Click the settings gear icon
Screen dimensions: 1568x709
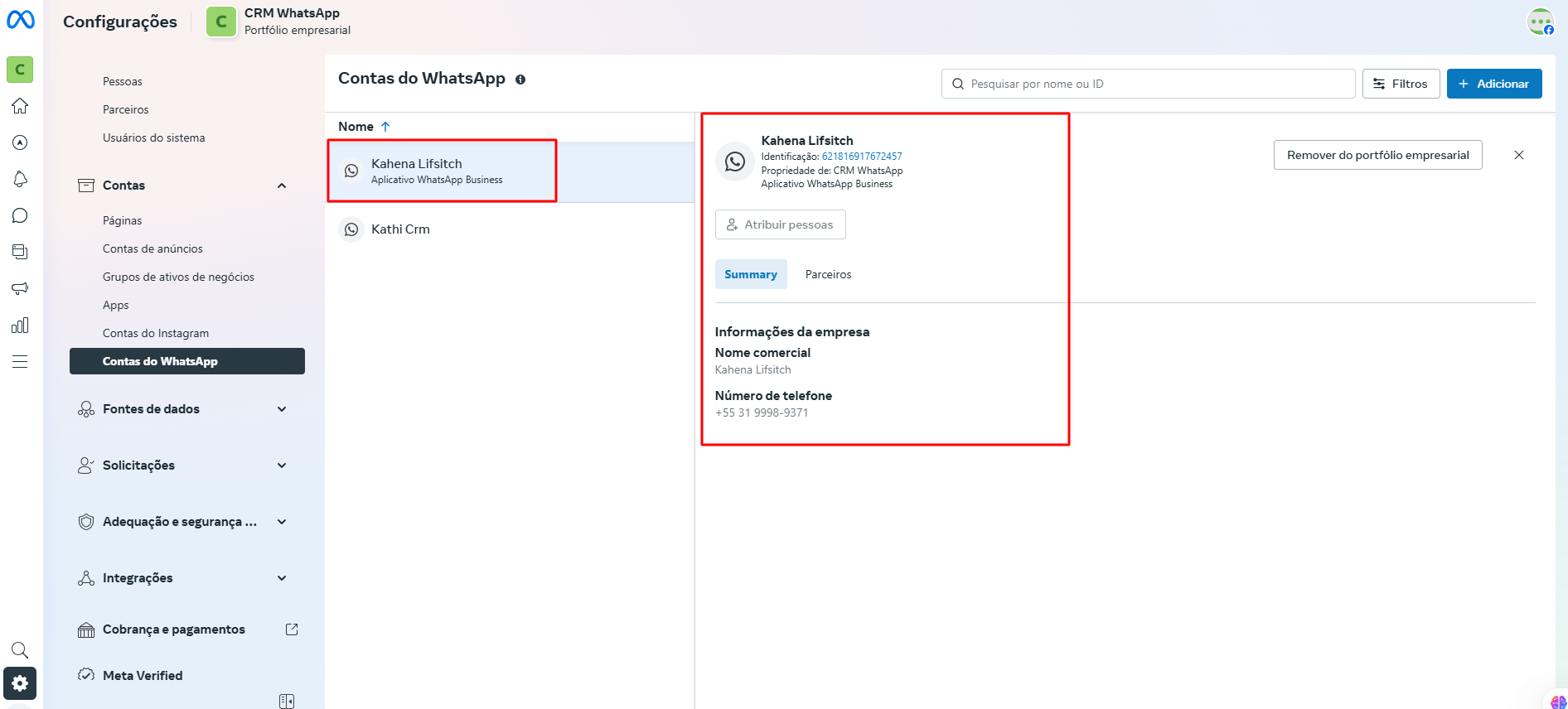point(20,683)
